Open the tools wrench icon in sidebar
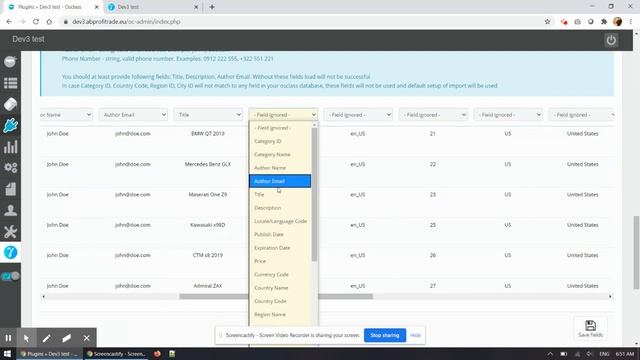The width and height of the screenshot is (640, 360). coord(10,231)
